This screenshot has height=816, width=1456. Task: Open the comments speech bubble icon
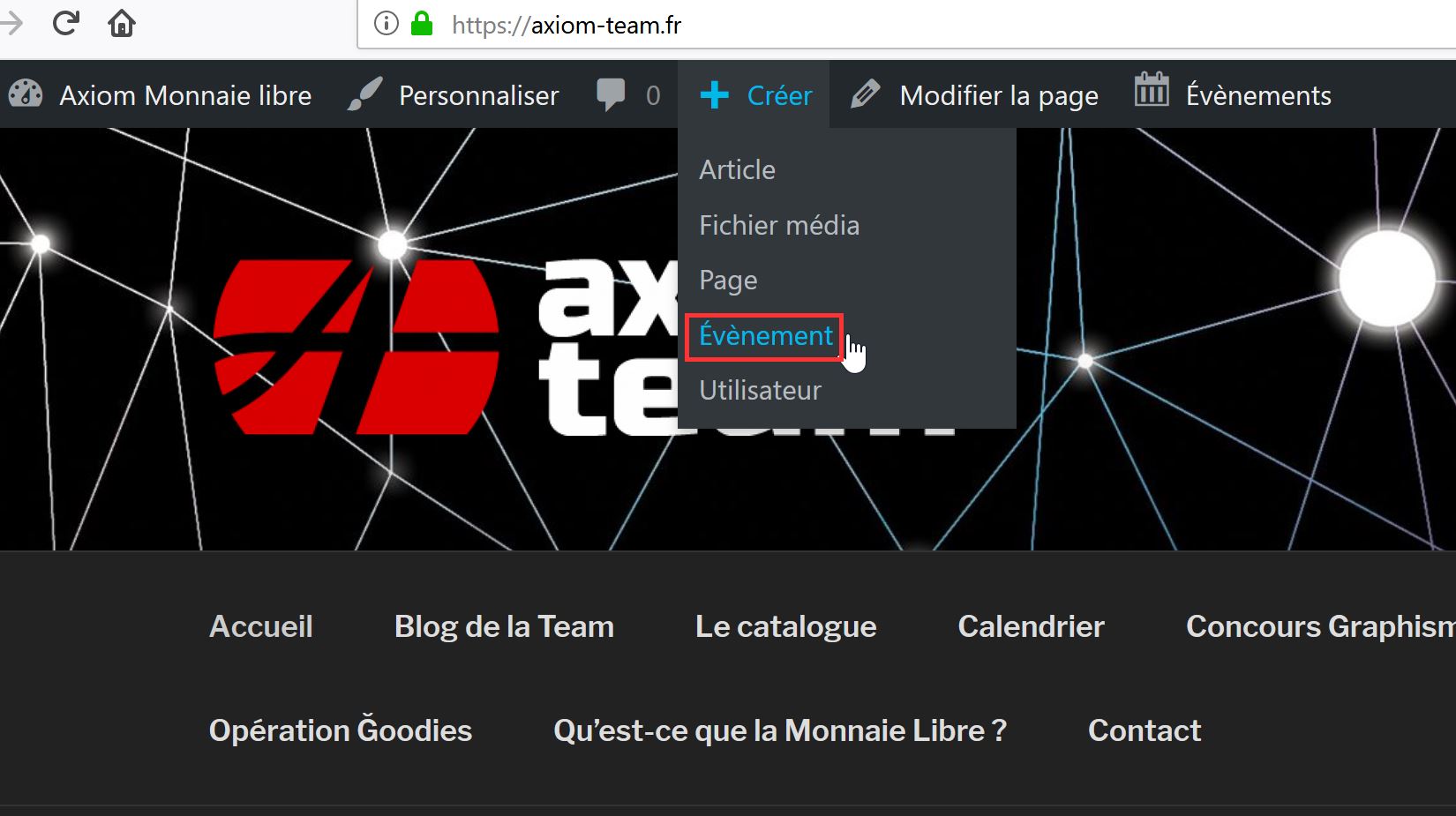610,94
